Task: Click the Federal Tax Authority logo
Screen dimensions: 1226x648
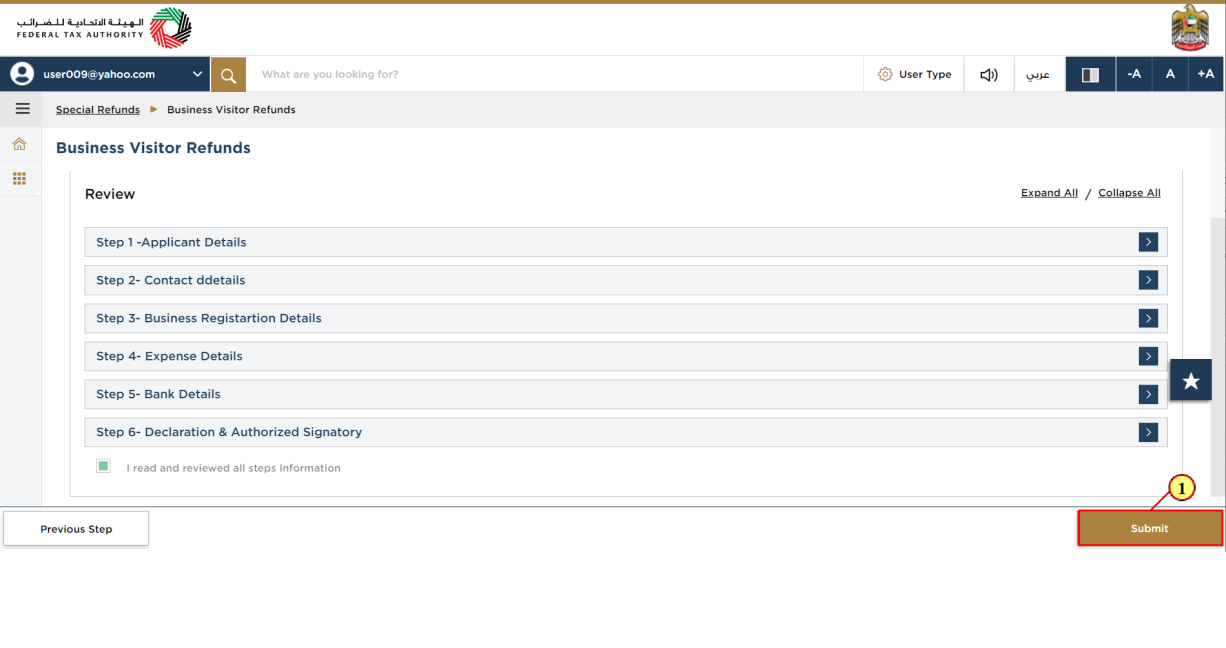Action: (104, 28)
